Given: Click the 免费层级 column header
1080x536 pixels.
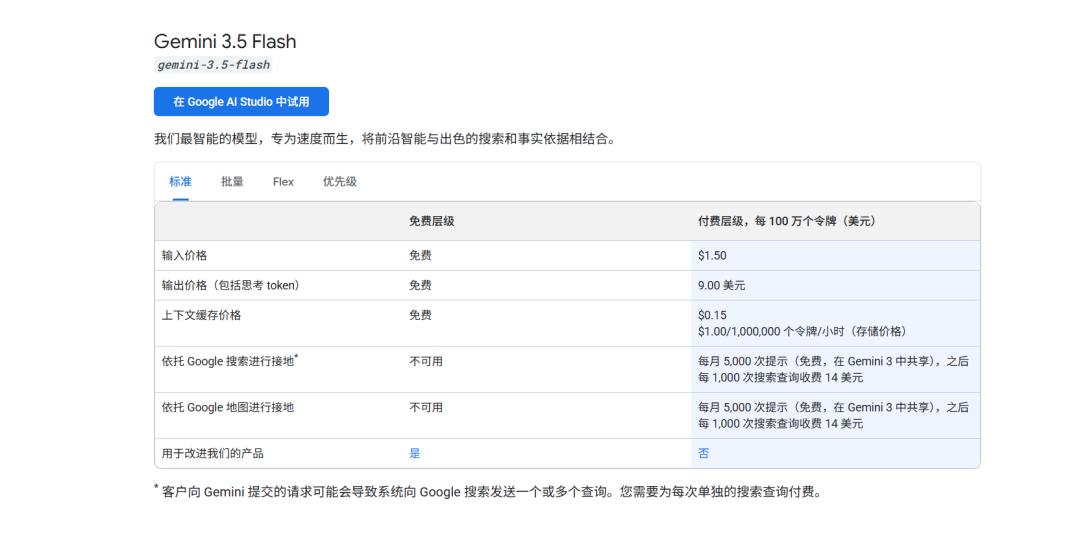Looking at the screenshot, I should click(x=432, y=221).
